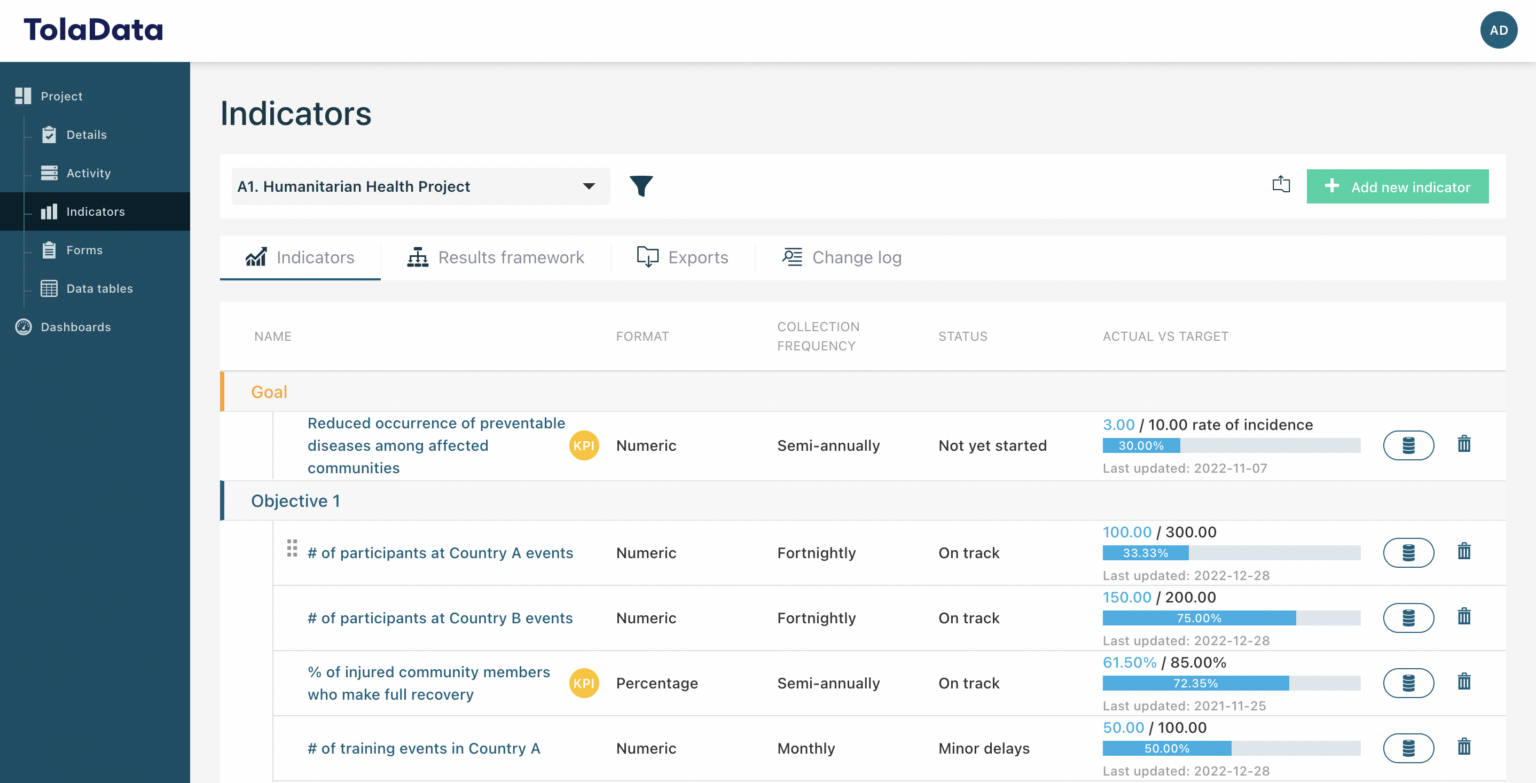Click the Add new indicator button
The width and height of the screenshot is (1536, 783).
(1397, 186)
